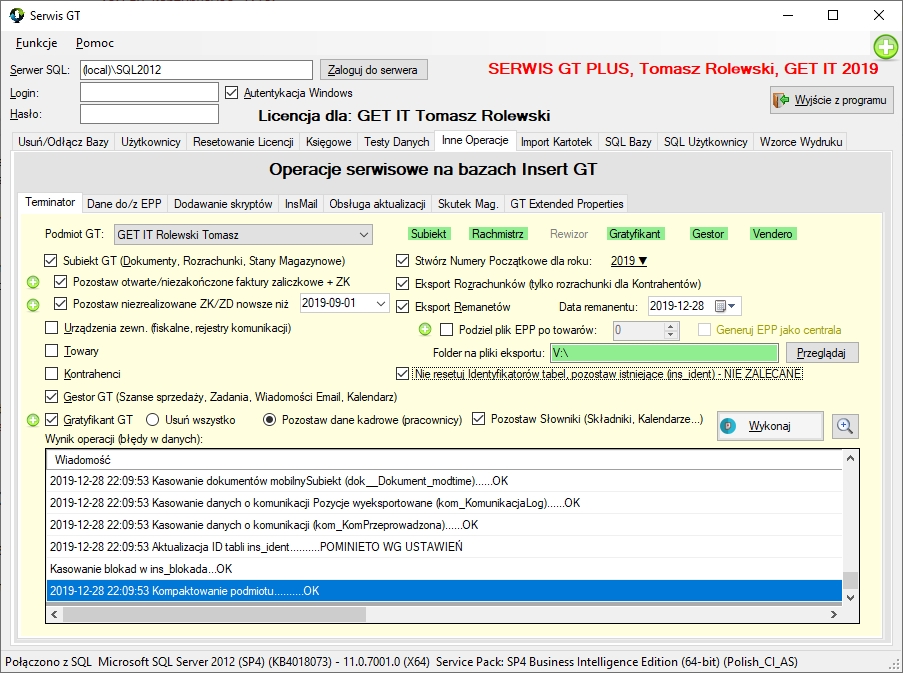The height and width of the screenshot is (673, 903).
Task: Open the Resetowanie Licencji tab
Action: point(243,142)
